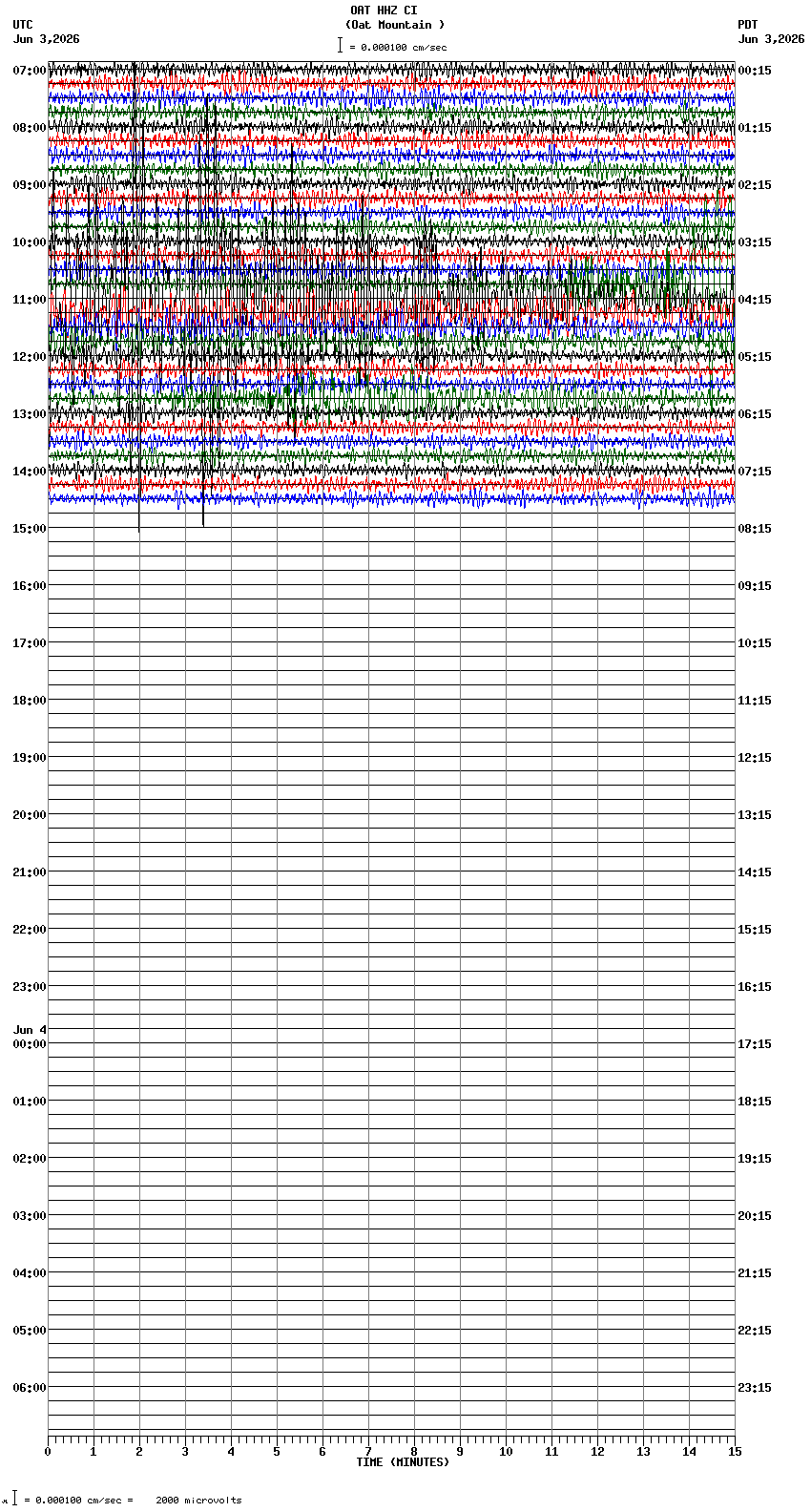Click the '23:15' PDT time label
This screenshot has width=811, height=1512.
[x=755, y=1388]
